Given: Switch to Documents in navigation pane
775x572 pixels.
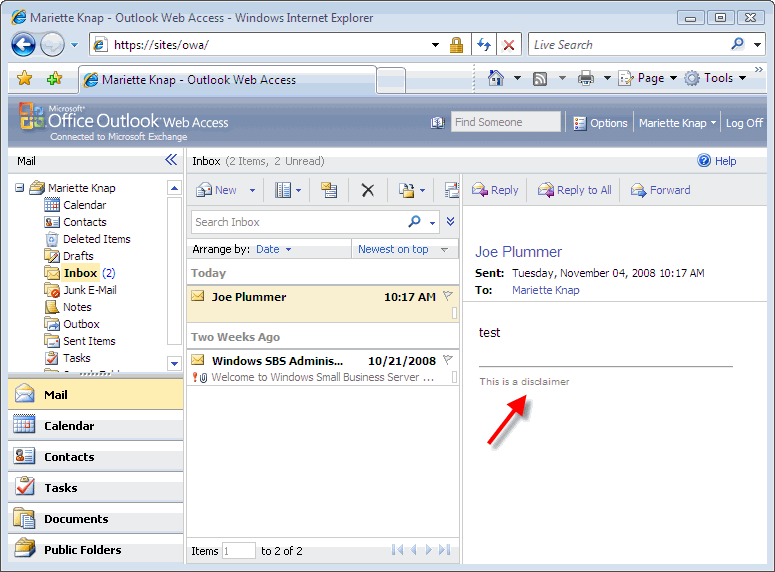Looking at the screenshot, I should point(95,519).
